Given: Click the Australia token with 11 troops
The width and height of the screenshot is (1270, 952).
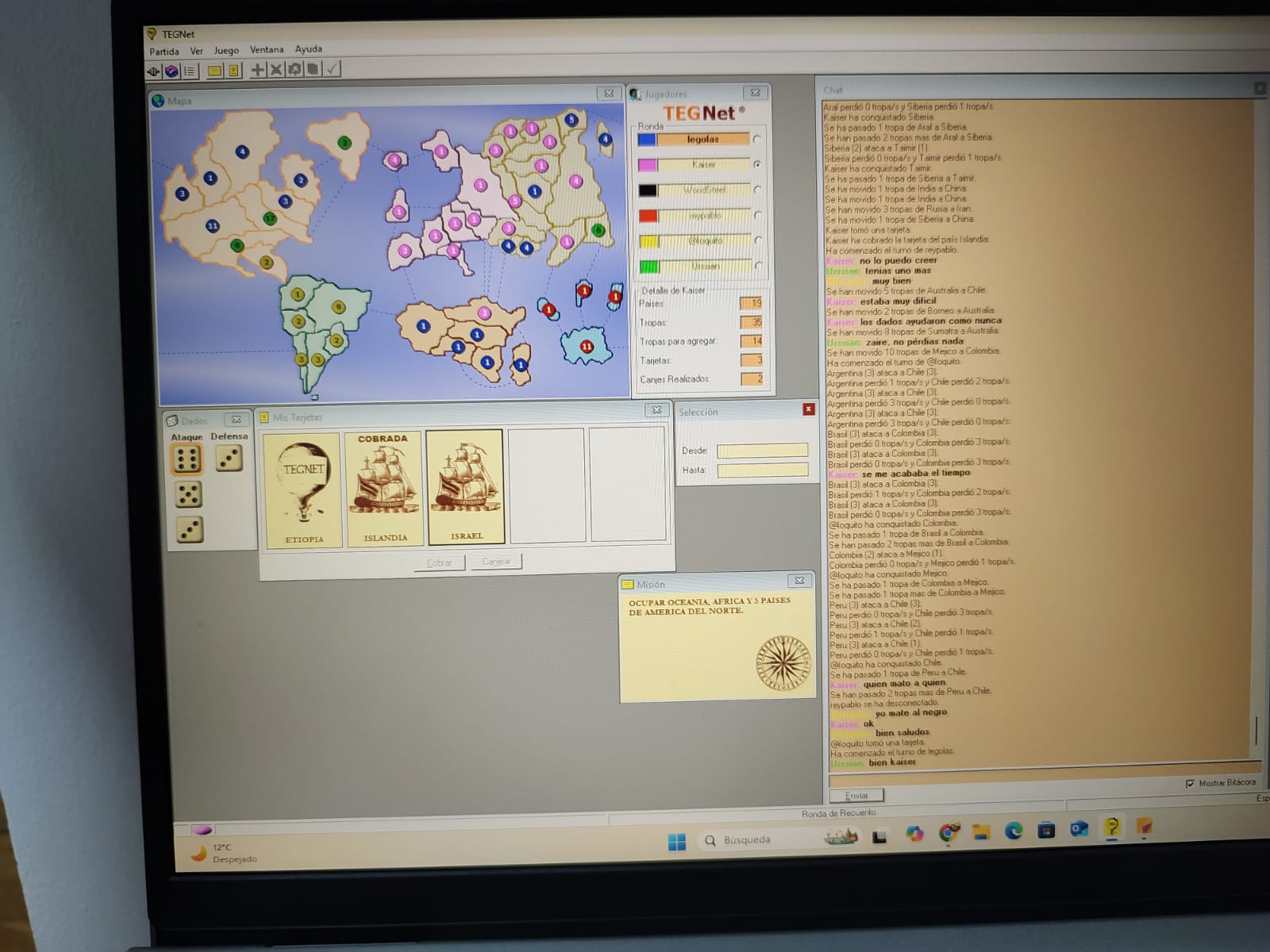Looking at the screenshot, I should click(587, 346).
